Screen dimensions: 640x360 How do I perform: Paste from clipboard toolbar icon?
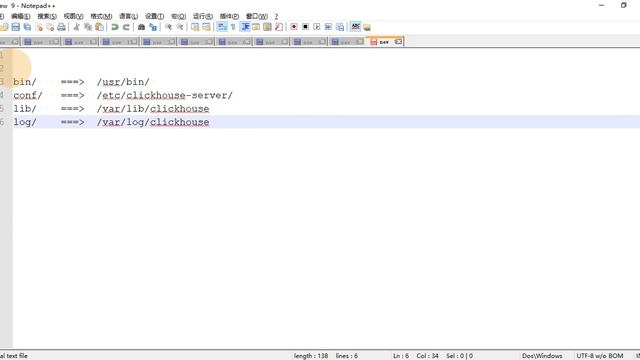[99, 27]
